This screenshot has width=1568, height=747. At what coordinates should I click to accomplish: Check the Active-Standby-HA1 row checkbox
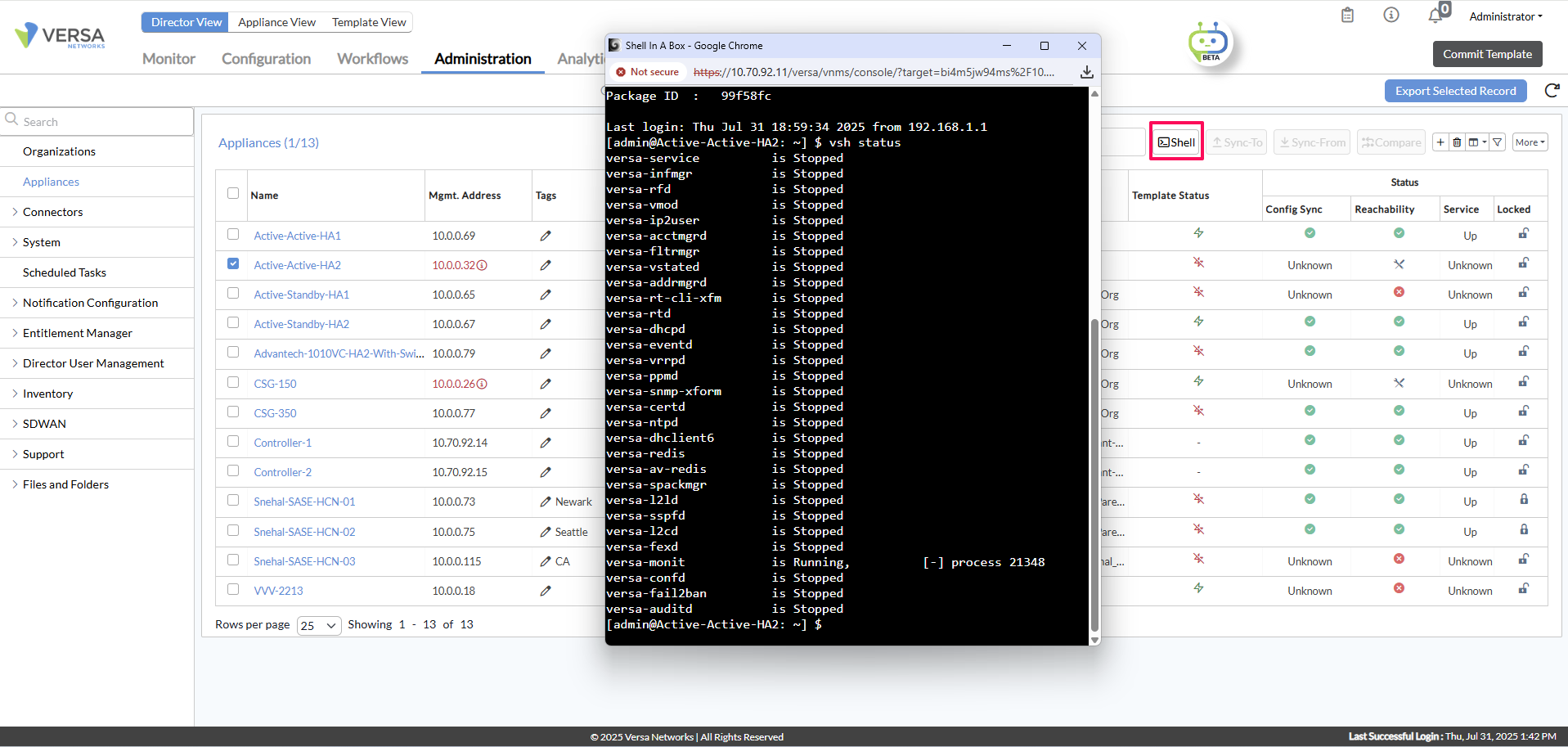click(x=233, y=293)
